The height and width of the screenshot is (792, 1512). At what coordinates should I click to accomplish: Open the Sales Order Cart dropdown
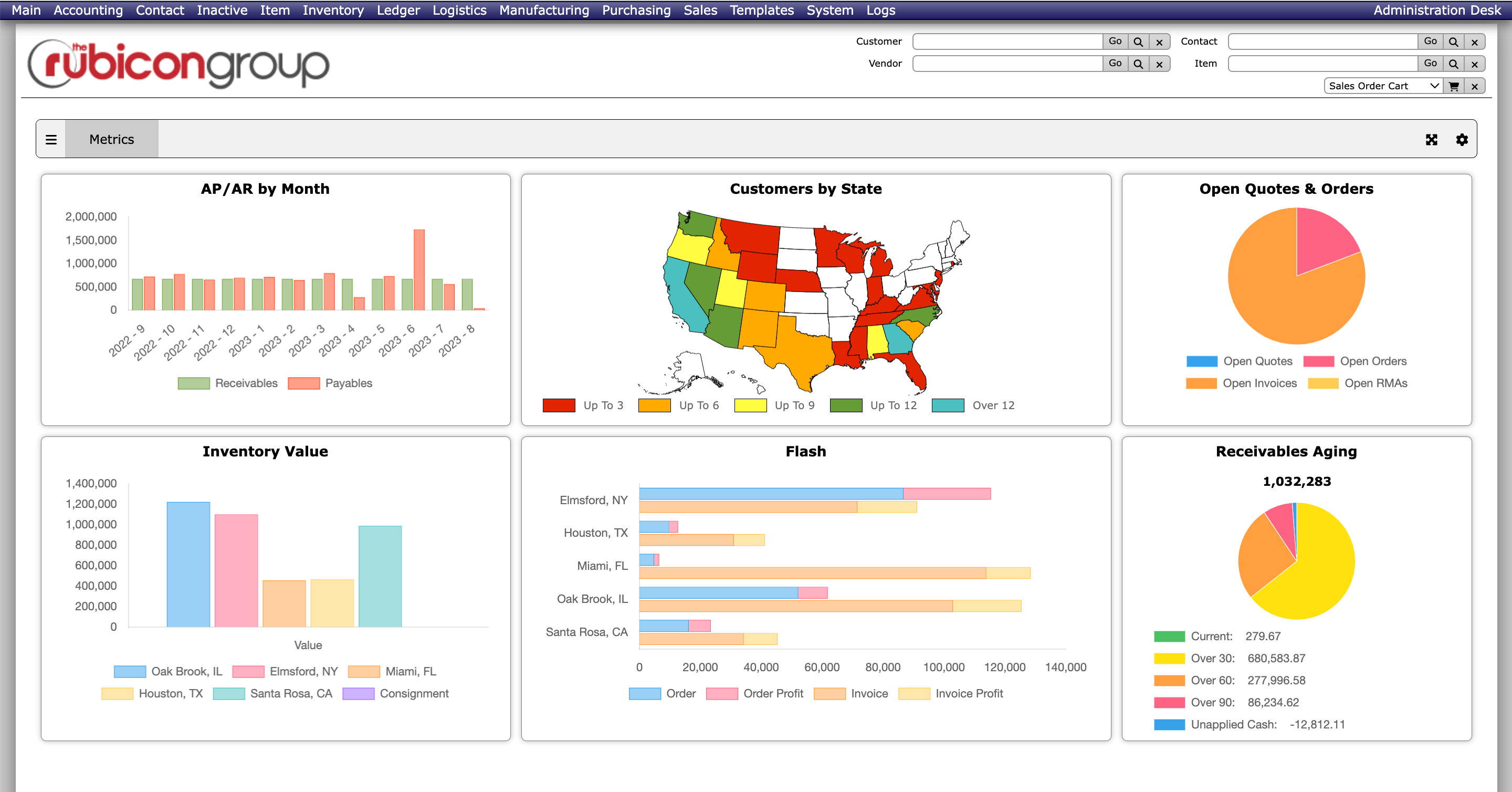[1383, 86]
